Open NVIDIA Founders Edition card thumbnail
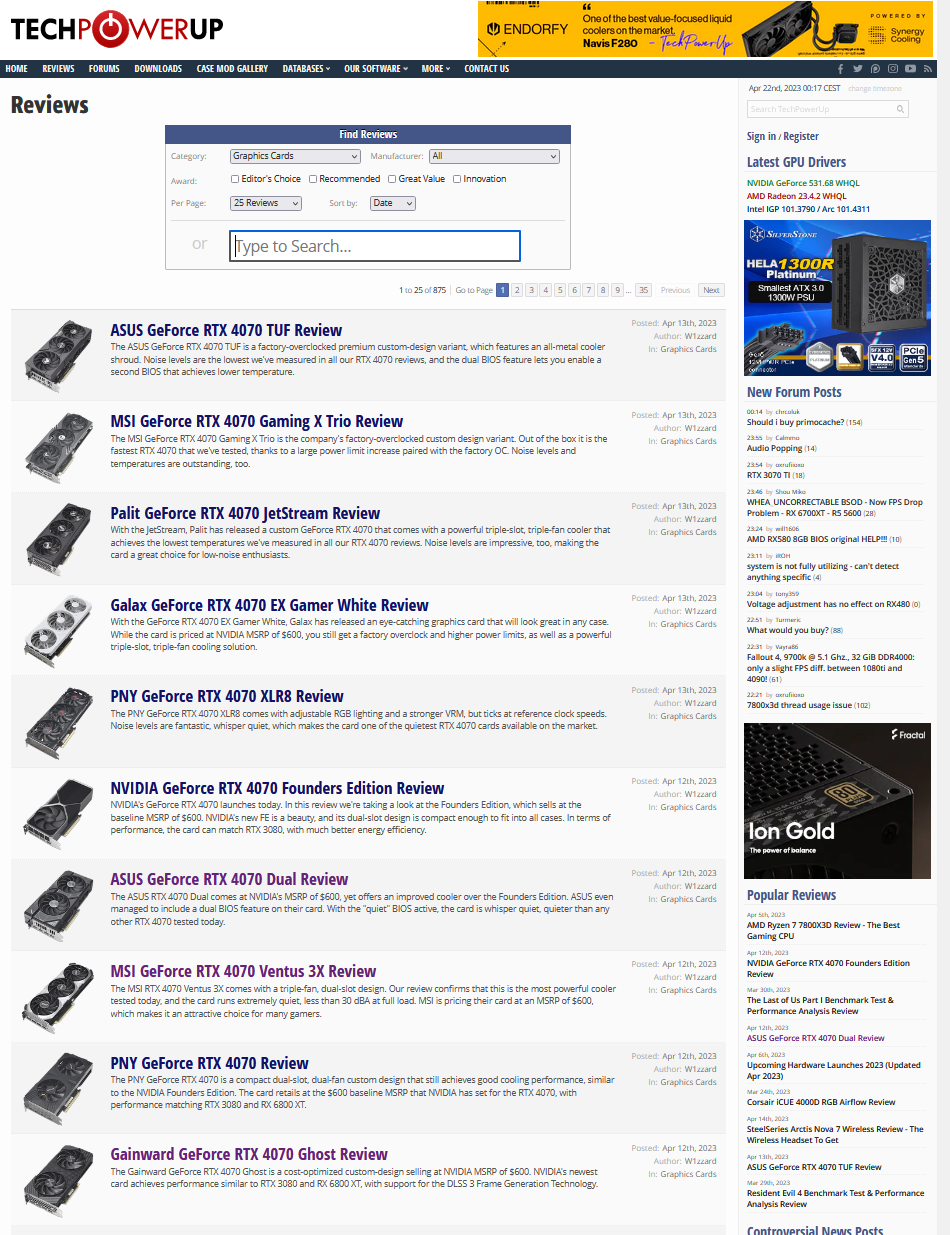This screenshot has width=950, height=1235. point(58,812)
